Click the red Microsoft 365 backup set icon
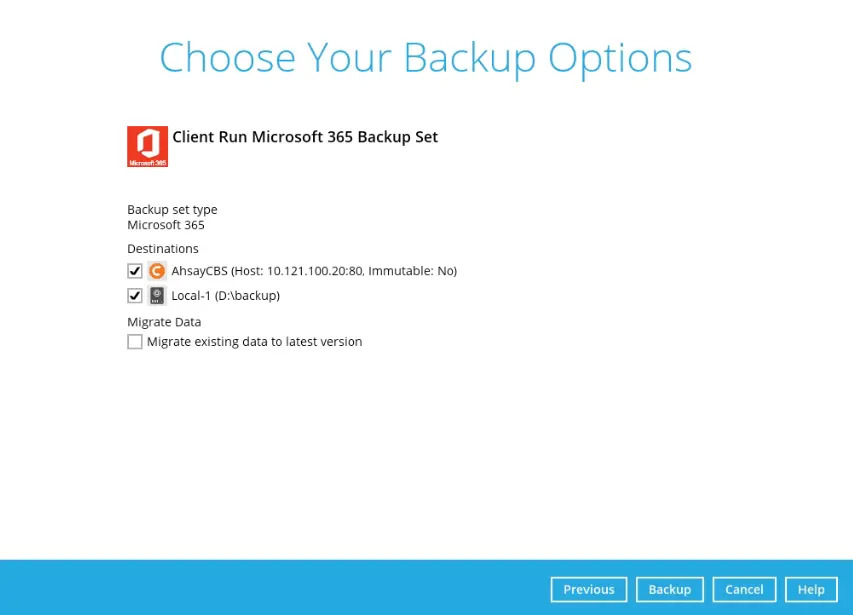The width and height of the screenshot is (853, 615). tap(146, 145)
